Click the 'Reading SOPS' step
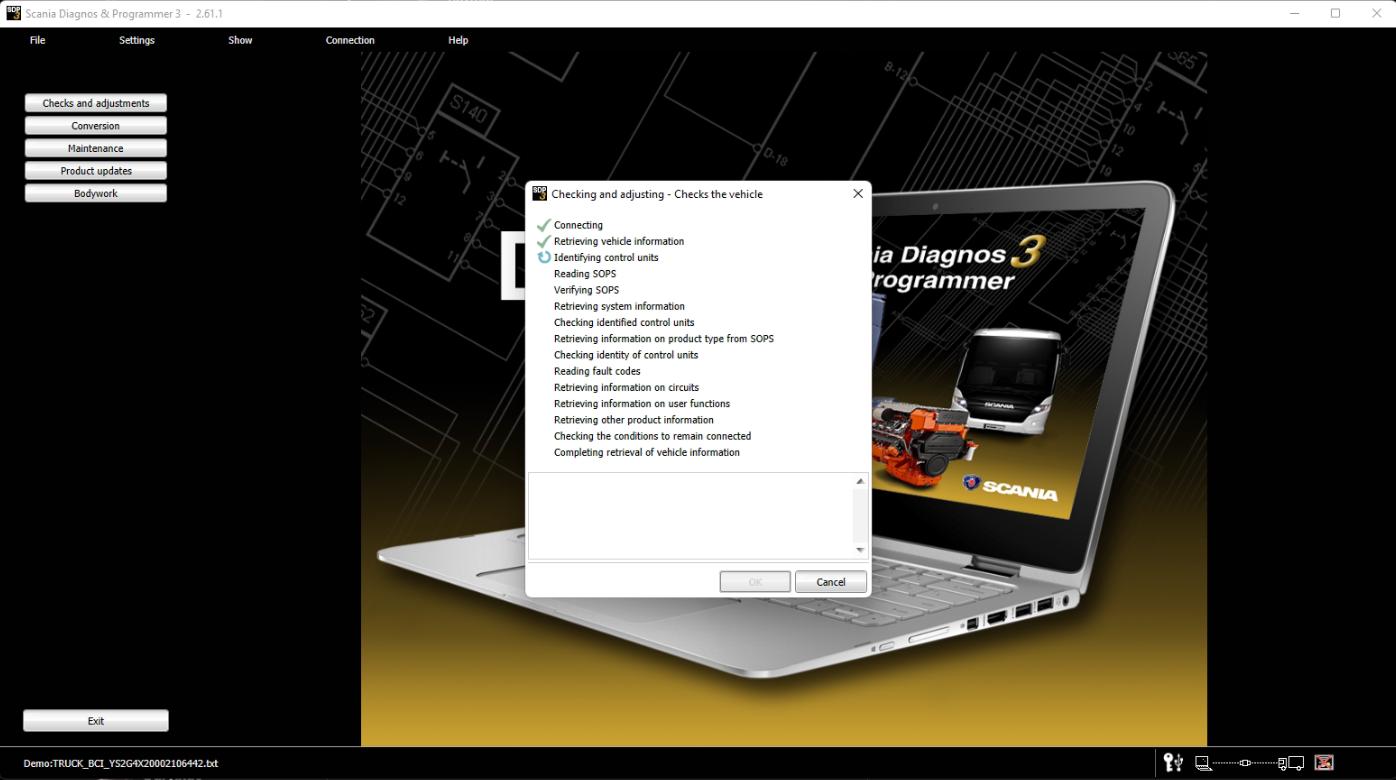This screenshot has width=1396, height=780. (585, 274)
